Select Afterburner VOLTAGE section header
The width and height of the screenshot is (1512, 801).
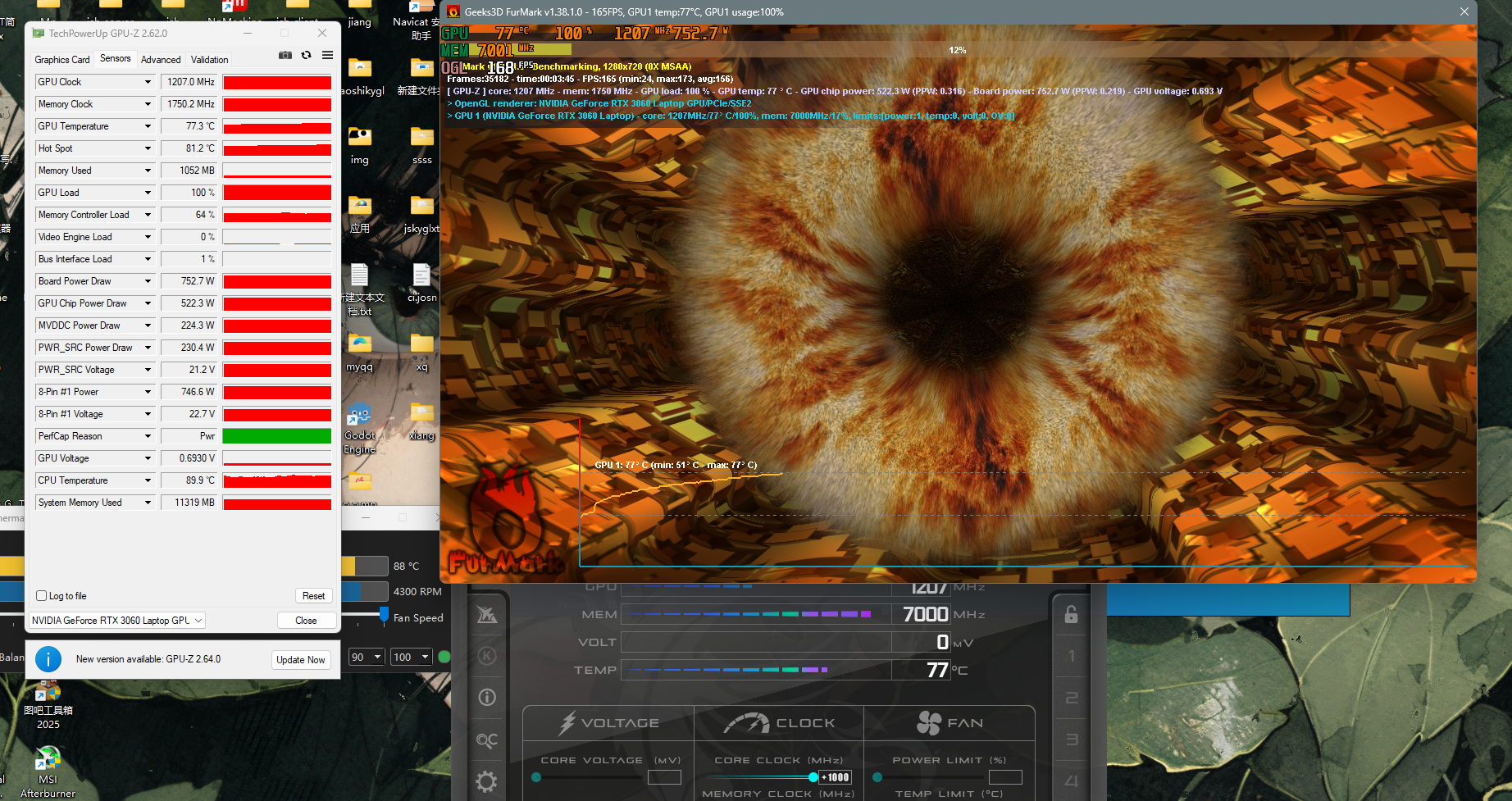tap(608, 723)
